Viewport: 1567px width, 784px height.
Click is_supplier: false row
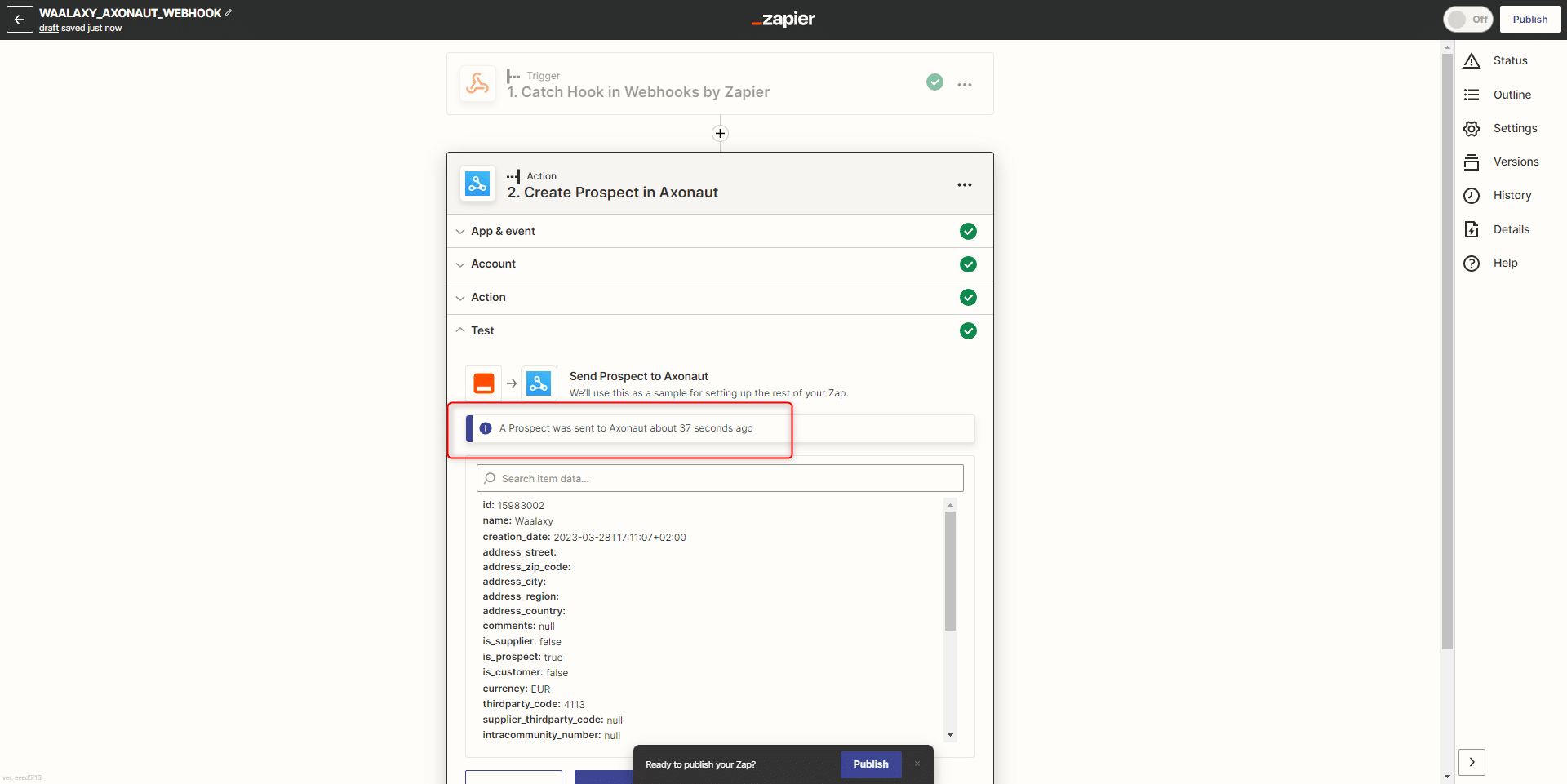pyautogui.click(x=522, y=642)
